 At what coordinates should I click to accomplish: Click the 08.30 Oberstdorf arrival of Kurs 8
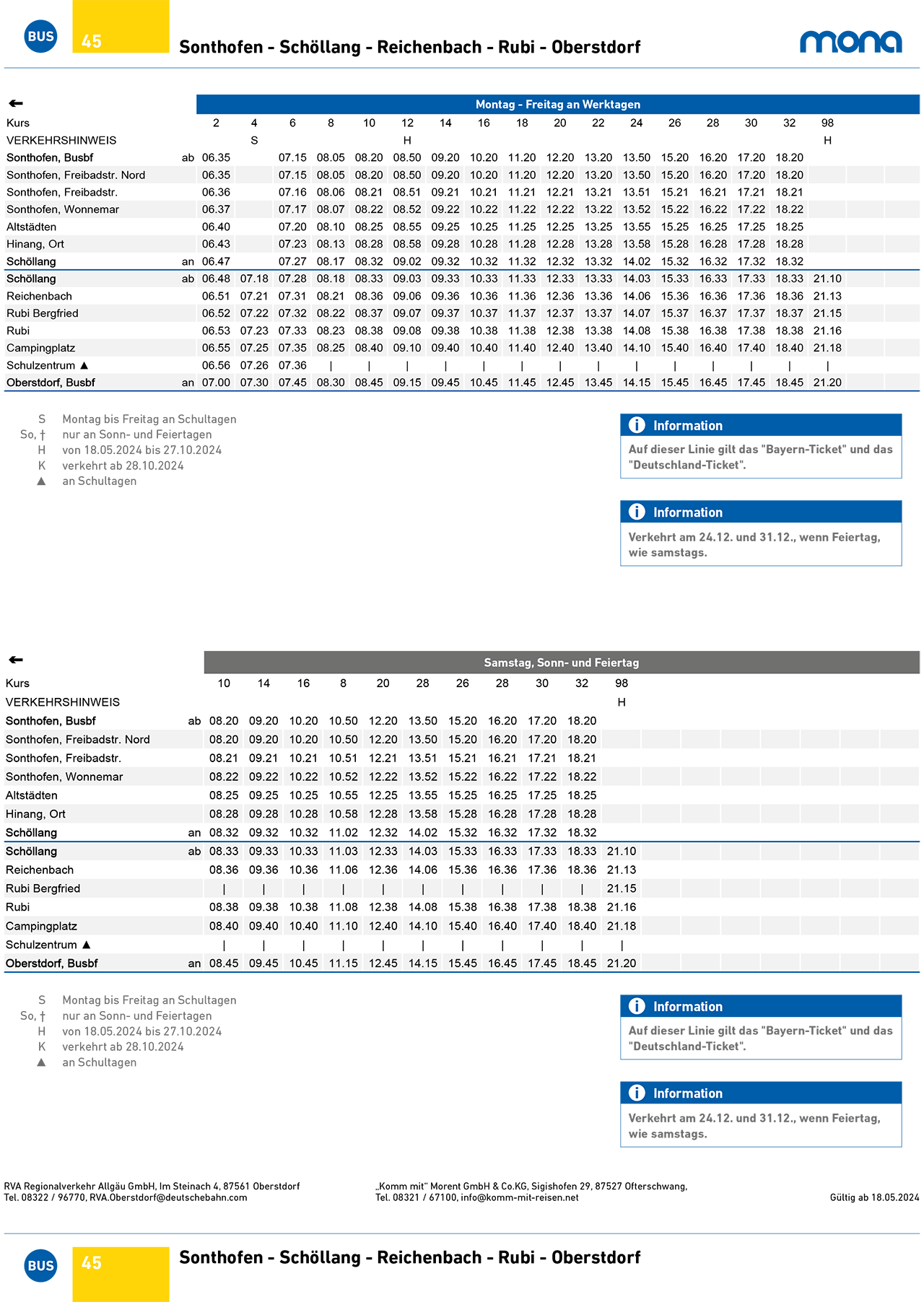331,383
